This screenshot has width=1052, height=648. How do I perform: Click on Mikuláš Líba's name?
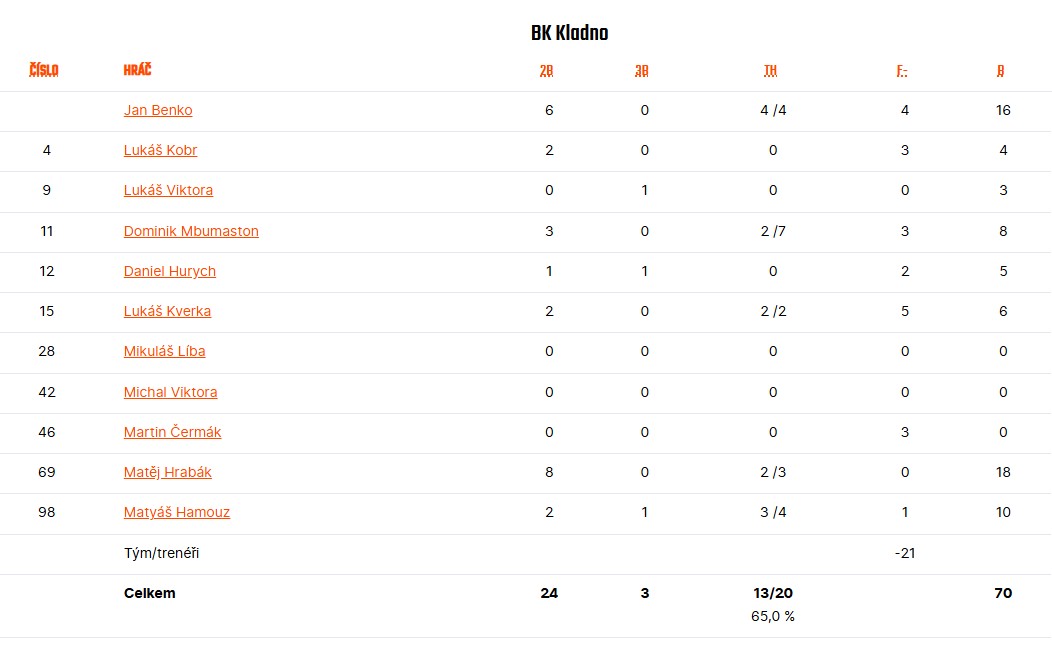point(164,351)
